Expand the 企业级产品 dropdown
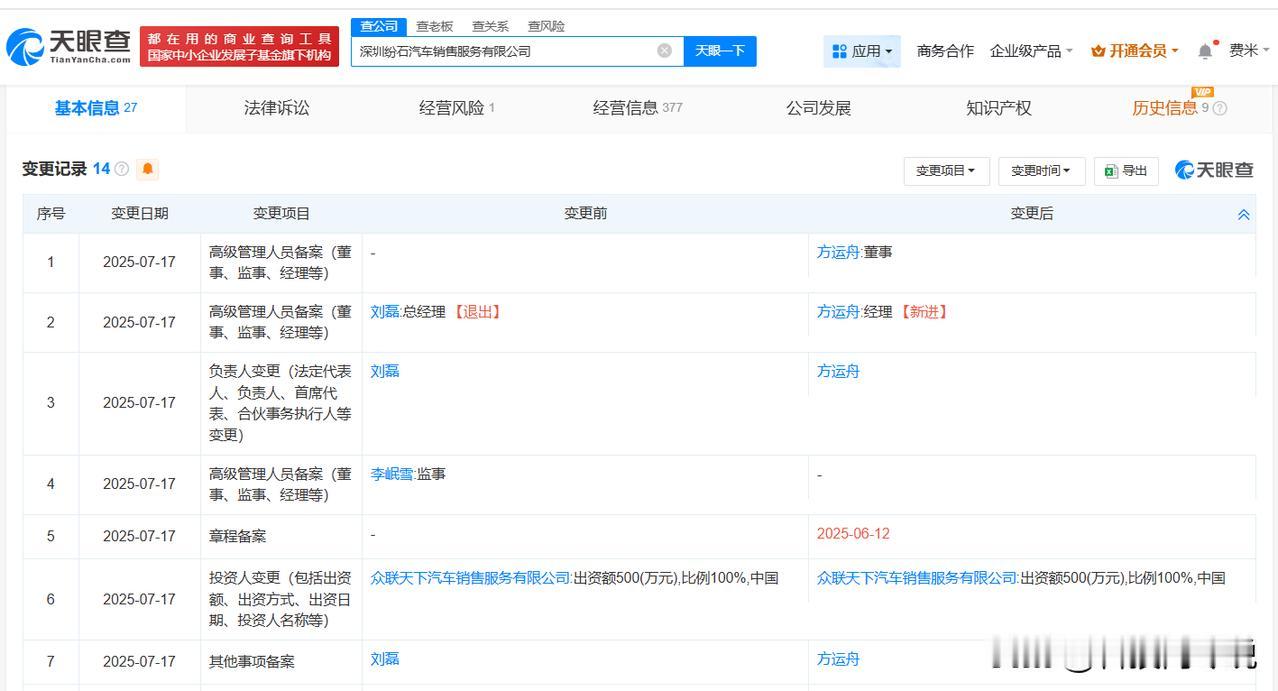Screen dimensions: 1278x691 [1031, 51]
